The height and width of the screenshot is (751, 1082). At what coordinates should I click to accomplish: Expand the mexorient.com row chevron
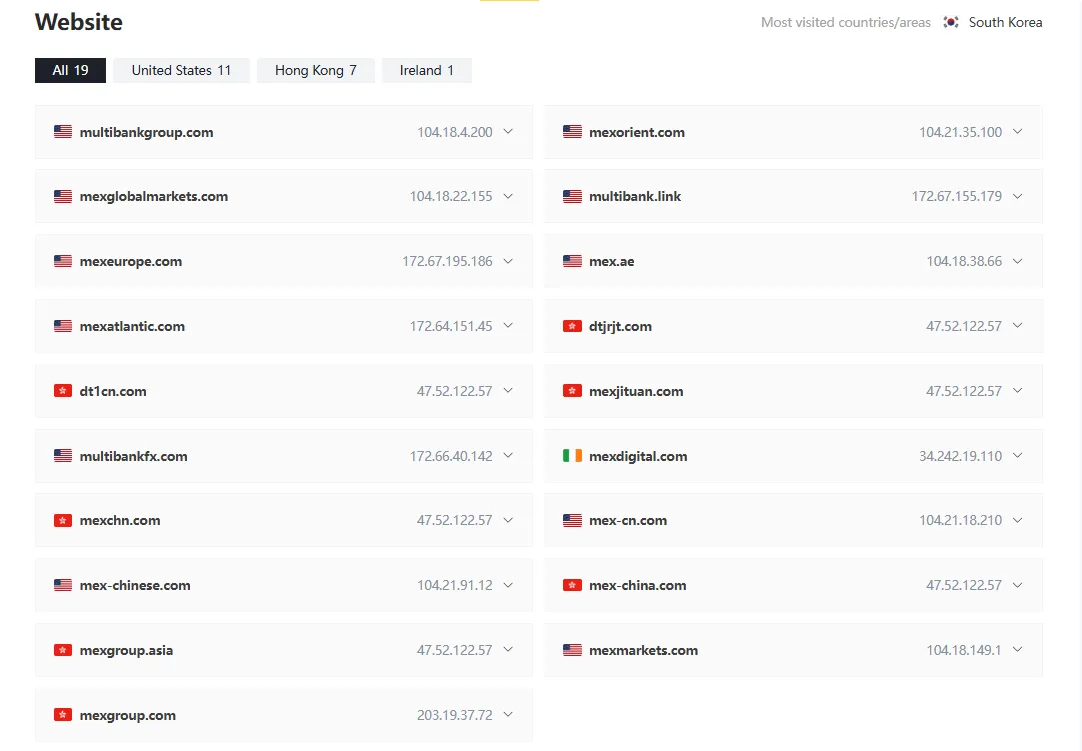1017,131
